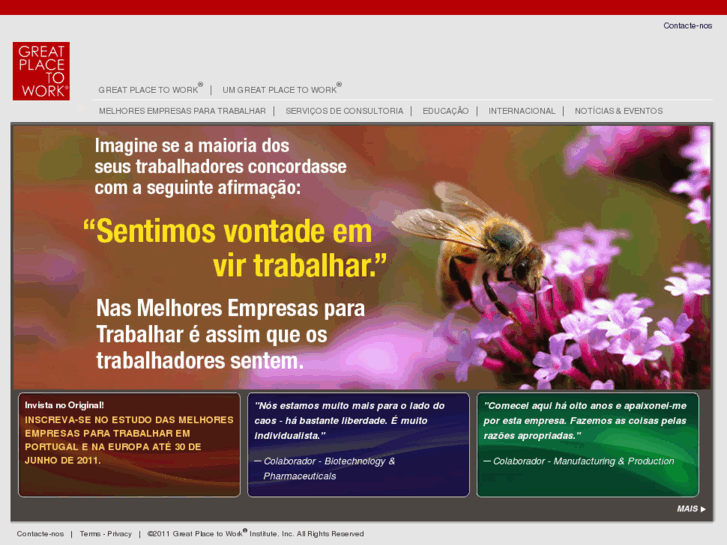727x545 pixels.
Task: Select Melhores Empresas Para Trabalhar menu
Action: coord(182,111)
